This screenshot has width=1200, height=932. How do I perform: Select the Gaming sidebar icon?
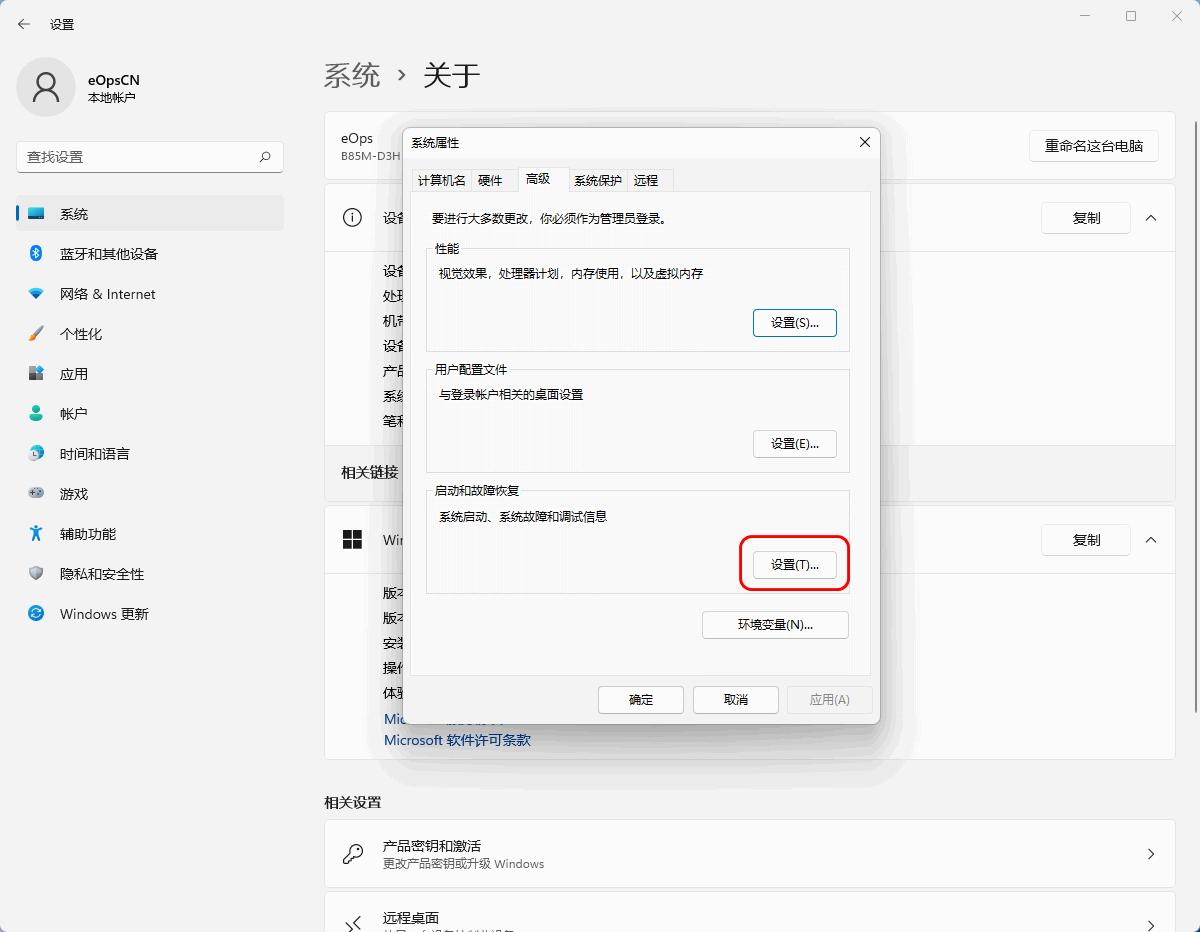click(38, 494)
